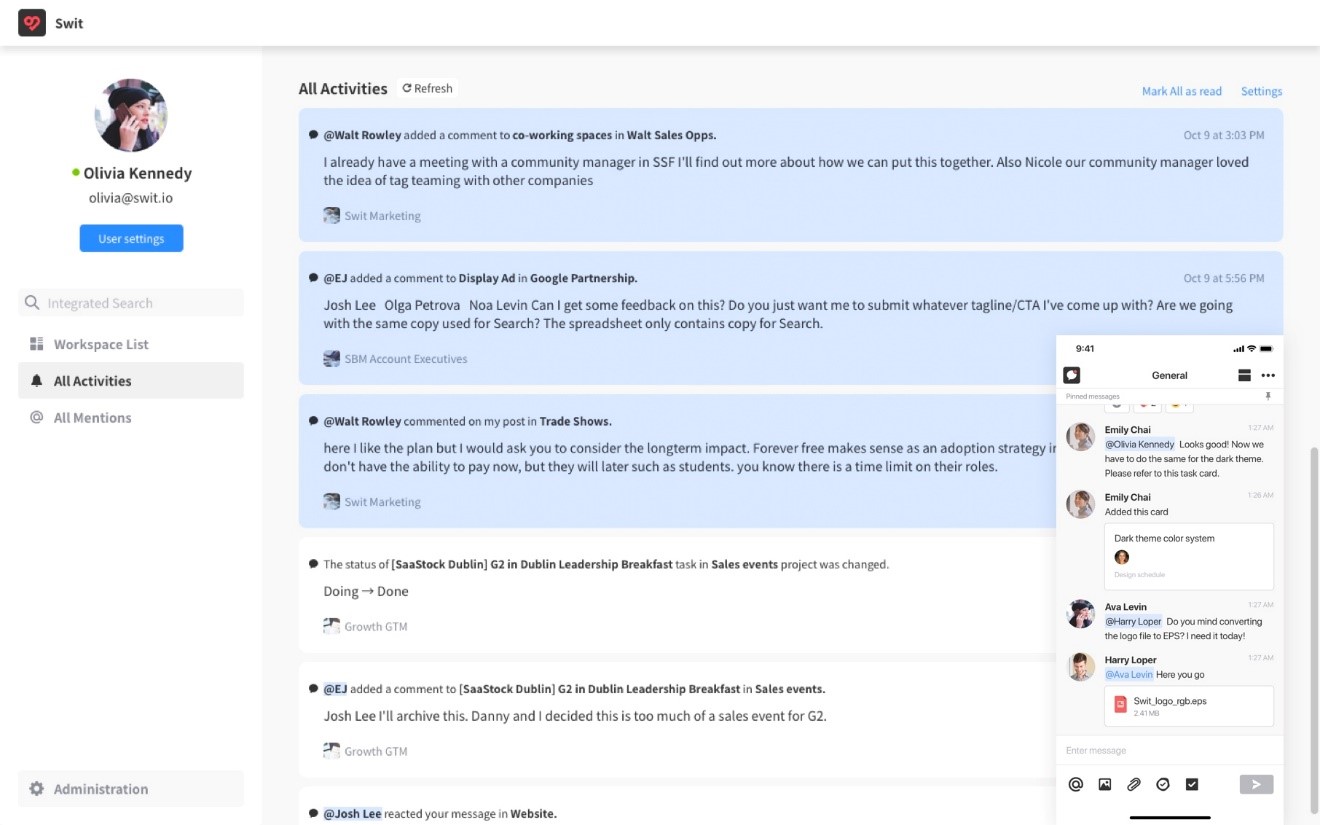Open the Settings link at top right
The height and width of the screenshot is (825, 1320).
pos(1261,91)
